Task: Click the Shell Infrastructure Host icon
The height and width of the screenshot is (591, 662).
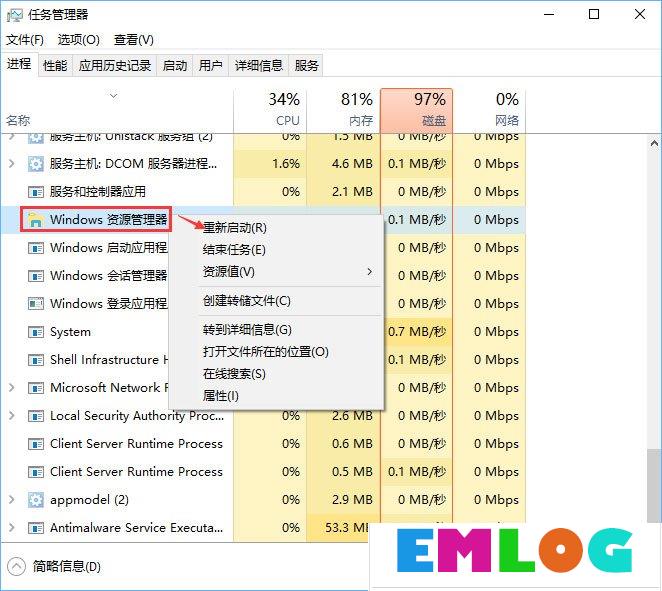Action: [35, 360]
